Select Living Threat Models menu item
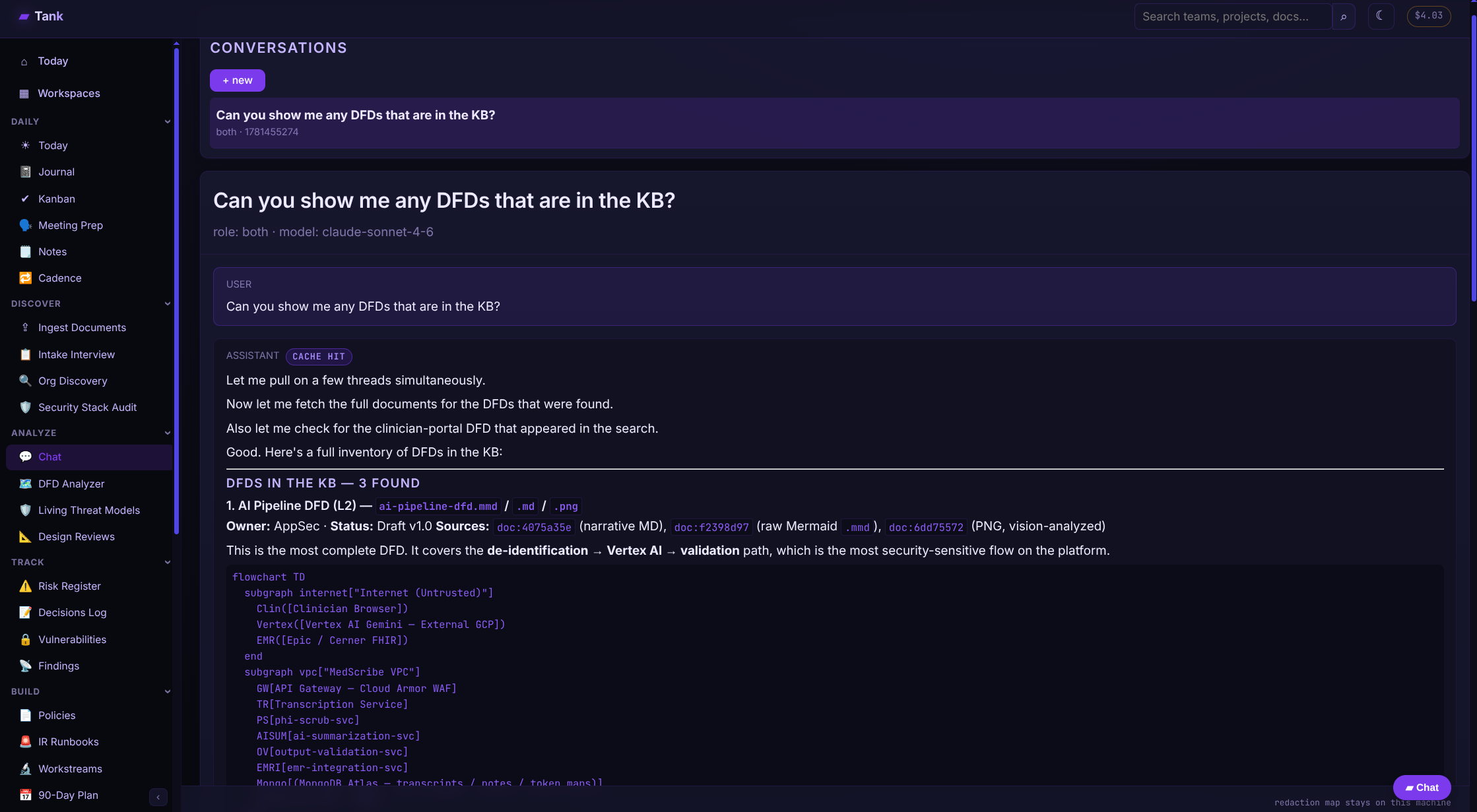 88,510
